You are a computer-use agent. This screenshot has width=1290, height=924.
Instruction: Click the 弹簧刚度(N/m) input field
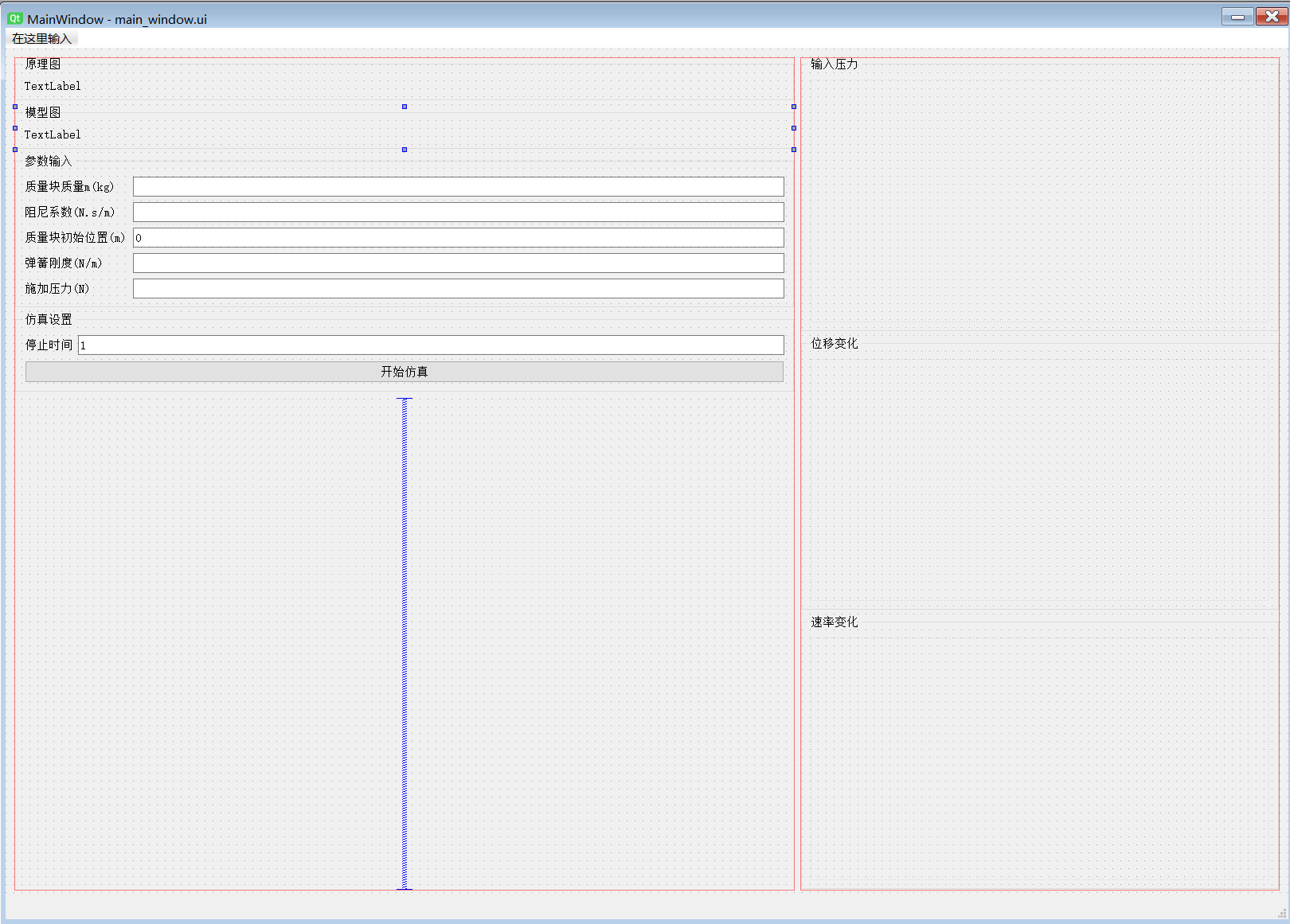458,263
